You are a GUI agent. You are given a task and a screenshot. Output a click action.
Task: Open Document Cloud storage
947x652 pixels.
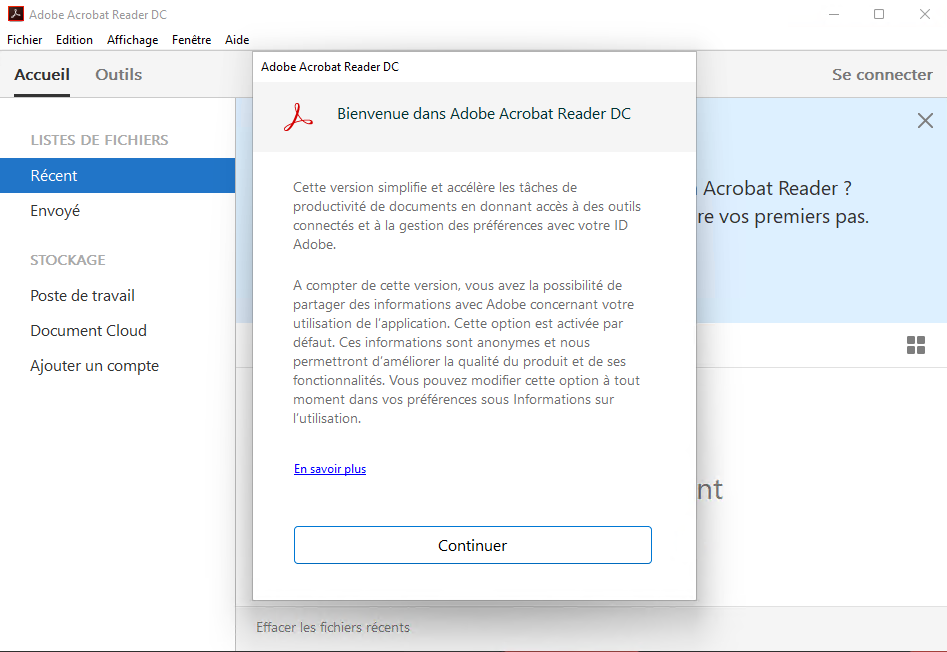tap(88, 330)
